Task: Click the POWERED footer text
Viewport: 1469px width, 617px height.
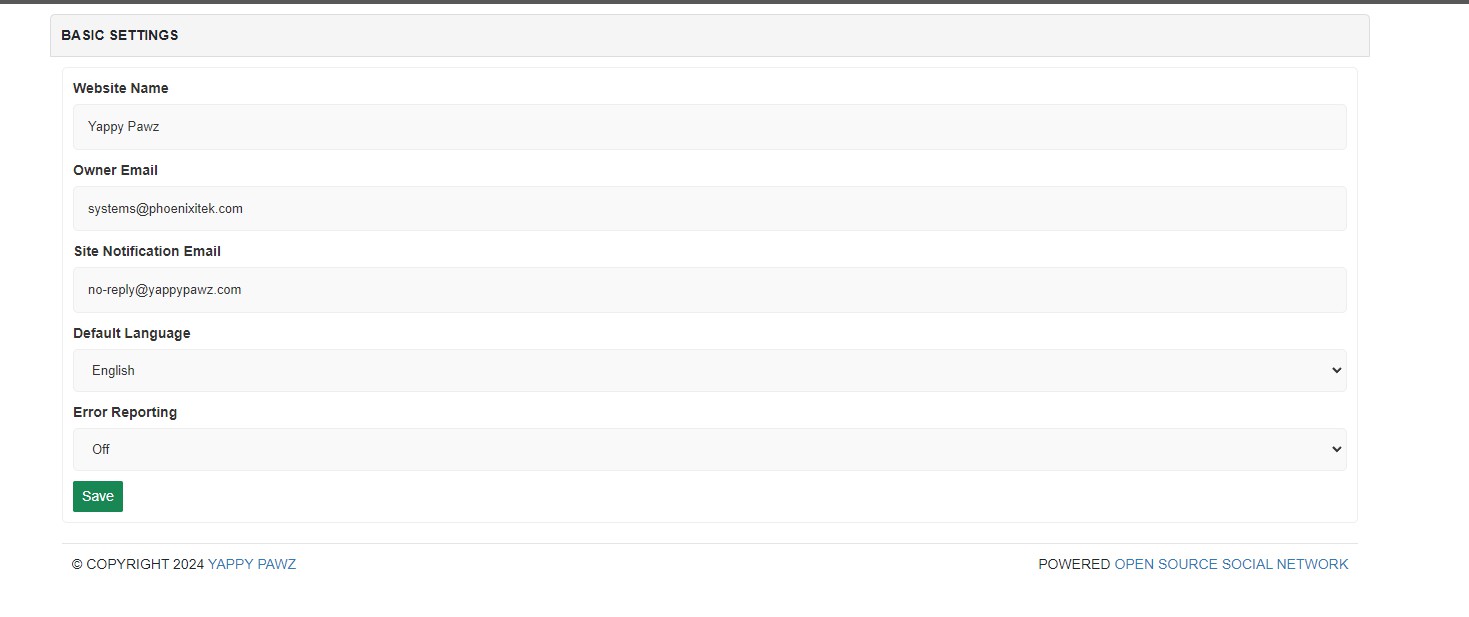Action: tap(1074, 564)
